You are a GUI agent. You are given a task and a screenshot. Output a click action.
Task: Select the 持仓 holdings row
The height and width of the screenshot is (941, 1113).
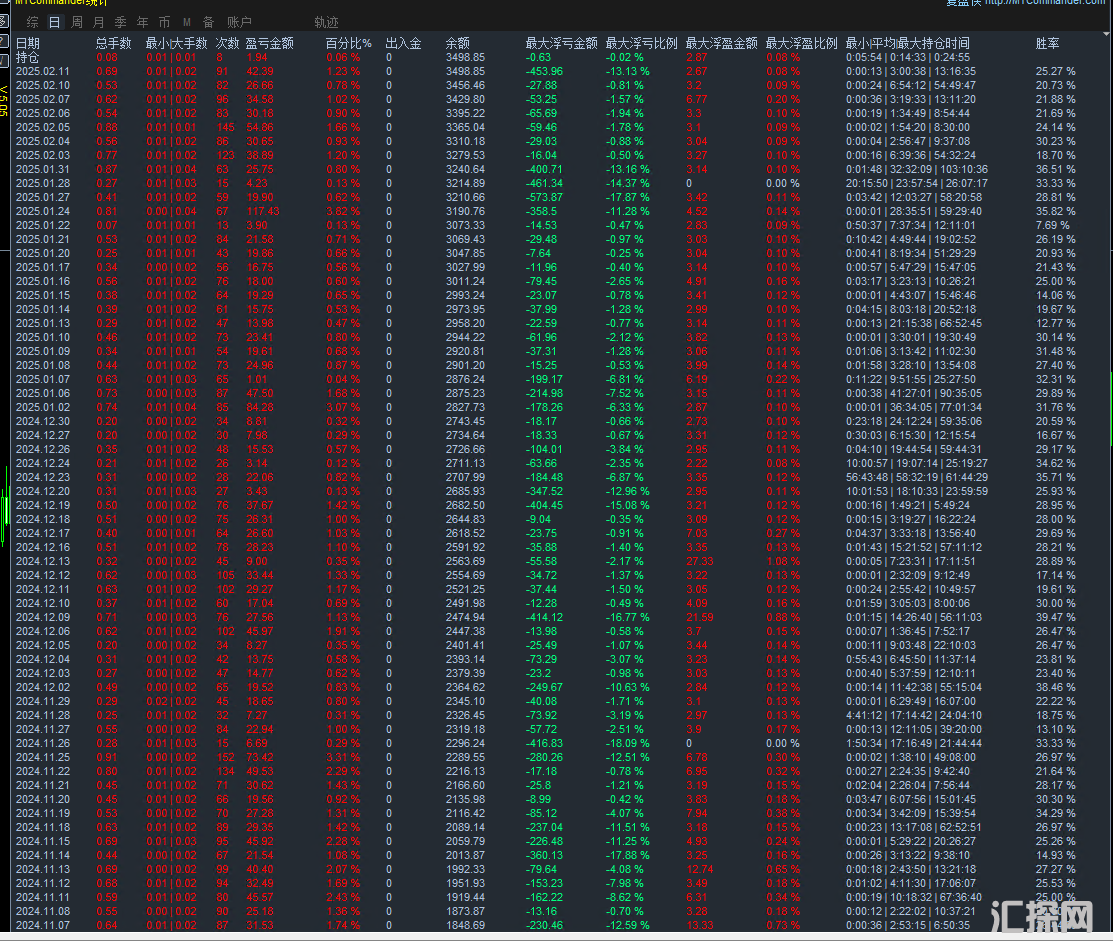28,58
